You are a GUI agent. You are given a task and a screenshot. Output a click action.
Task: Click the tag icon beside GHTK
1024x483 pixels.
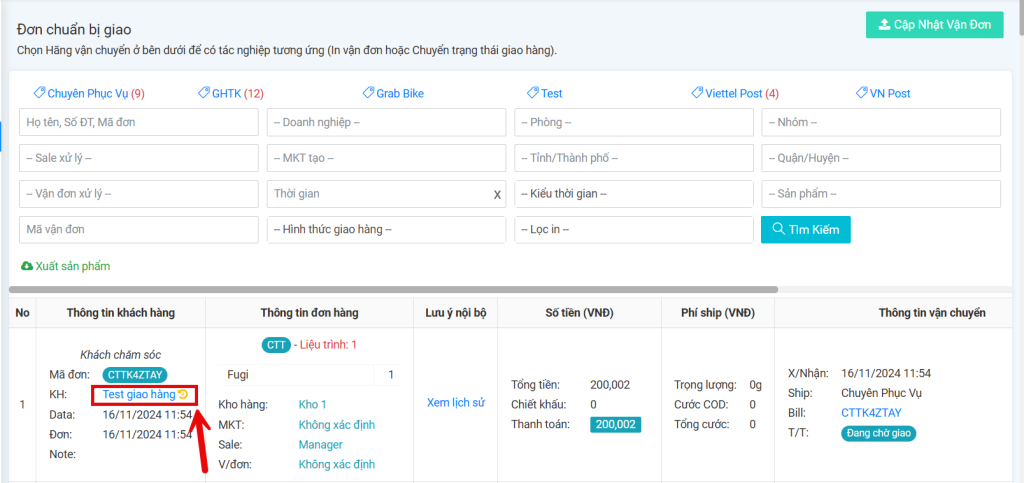pyautogui.click(x=204, y=93)
